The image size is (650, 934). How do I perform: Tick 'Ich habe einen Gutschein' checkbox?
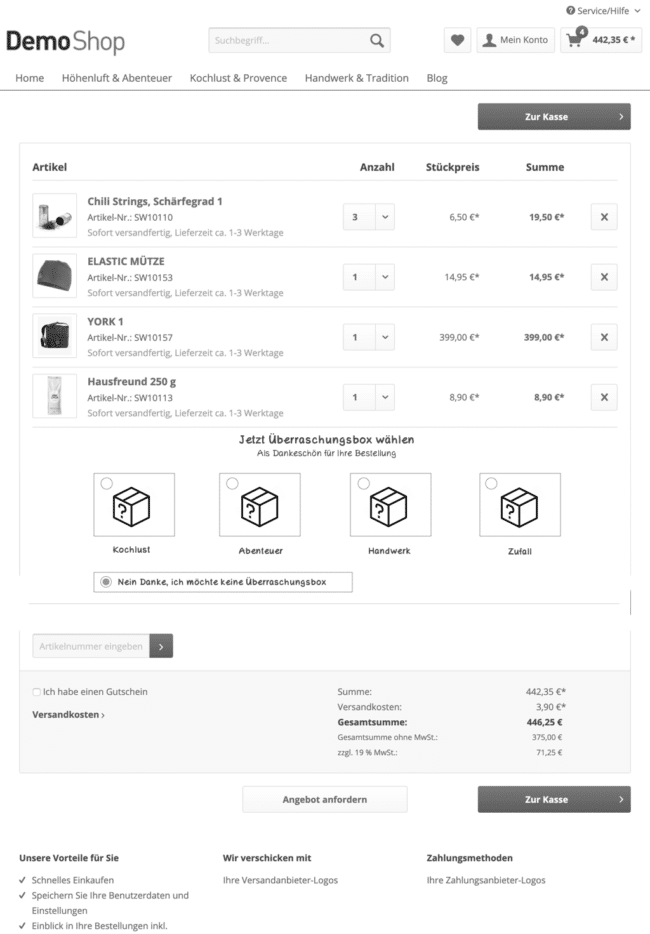coord(36,692)
